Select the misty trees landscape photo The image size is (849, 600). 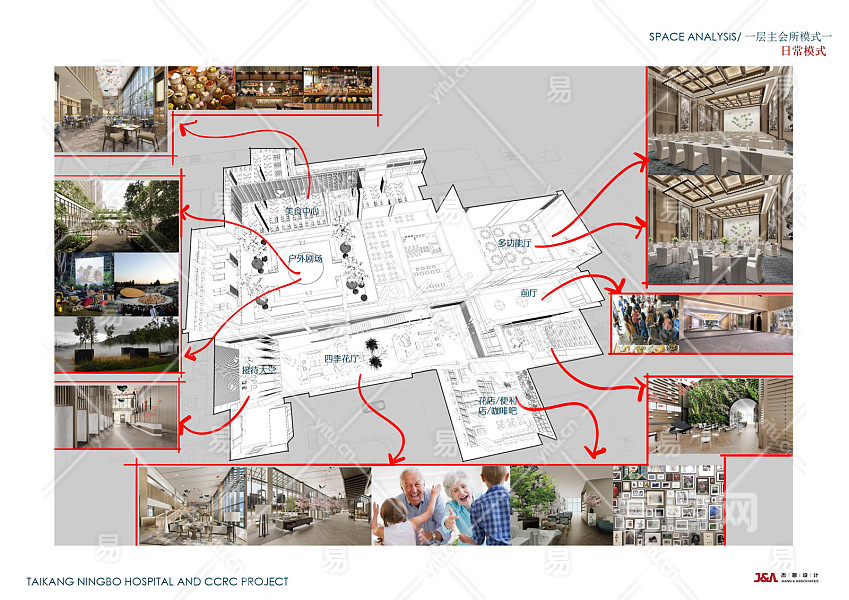click(116, 344)
